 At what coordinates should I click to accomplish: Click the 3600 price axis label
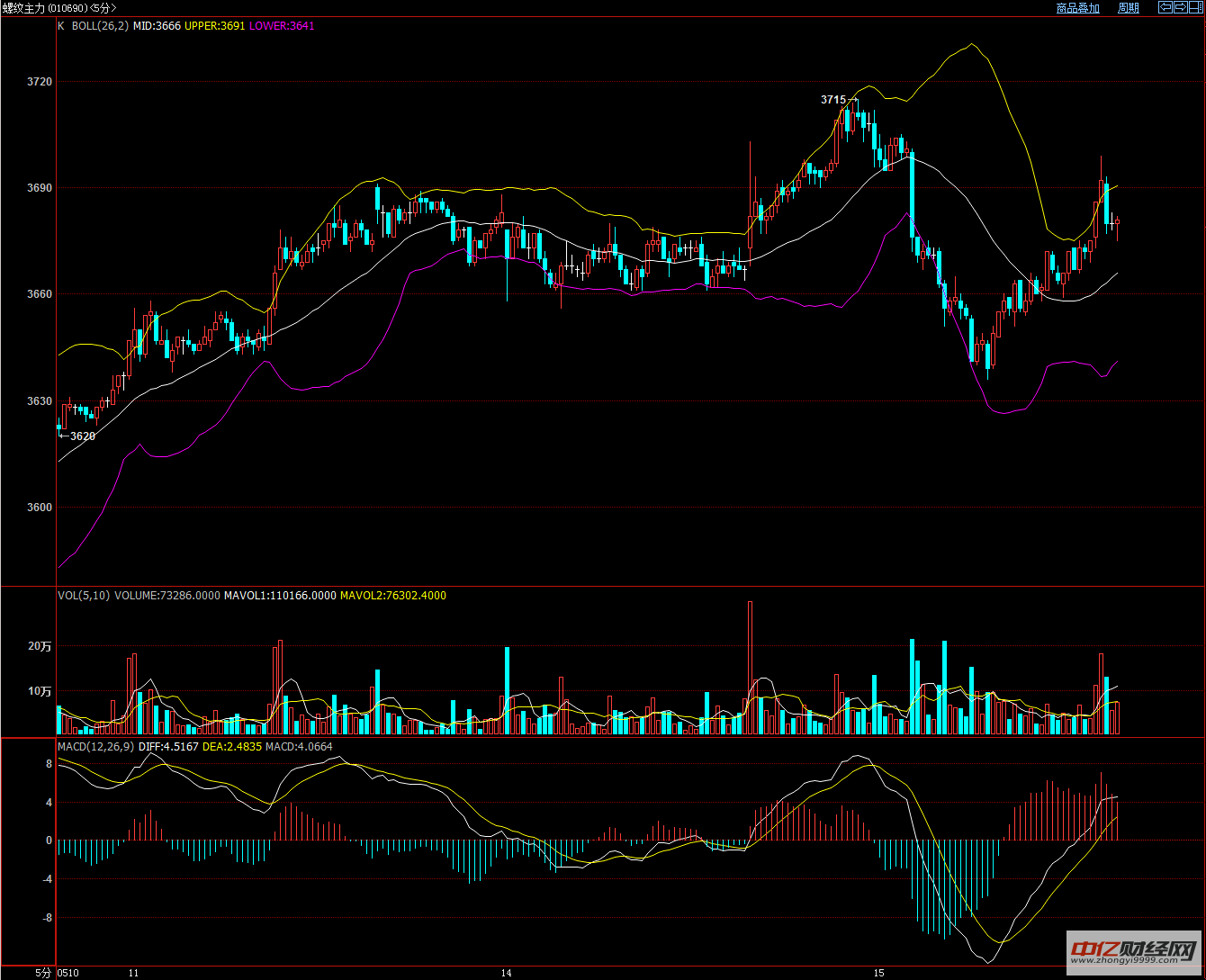40,508
